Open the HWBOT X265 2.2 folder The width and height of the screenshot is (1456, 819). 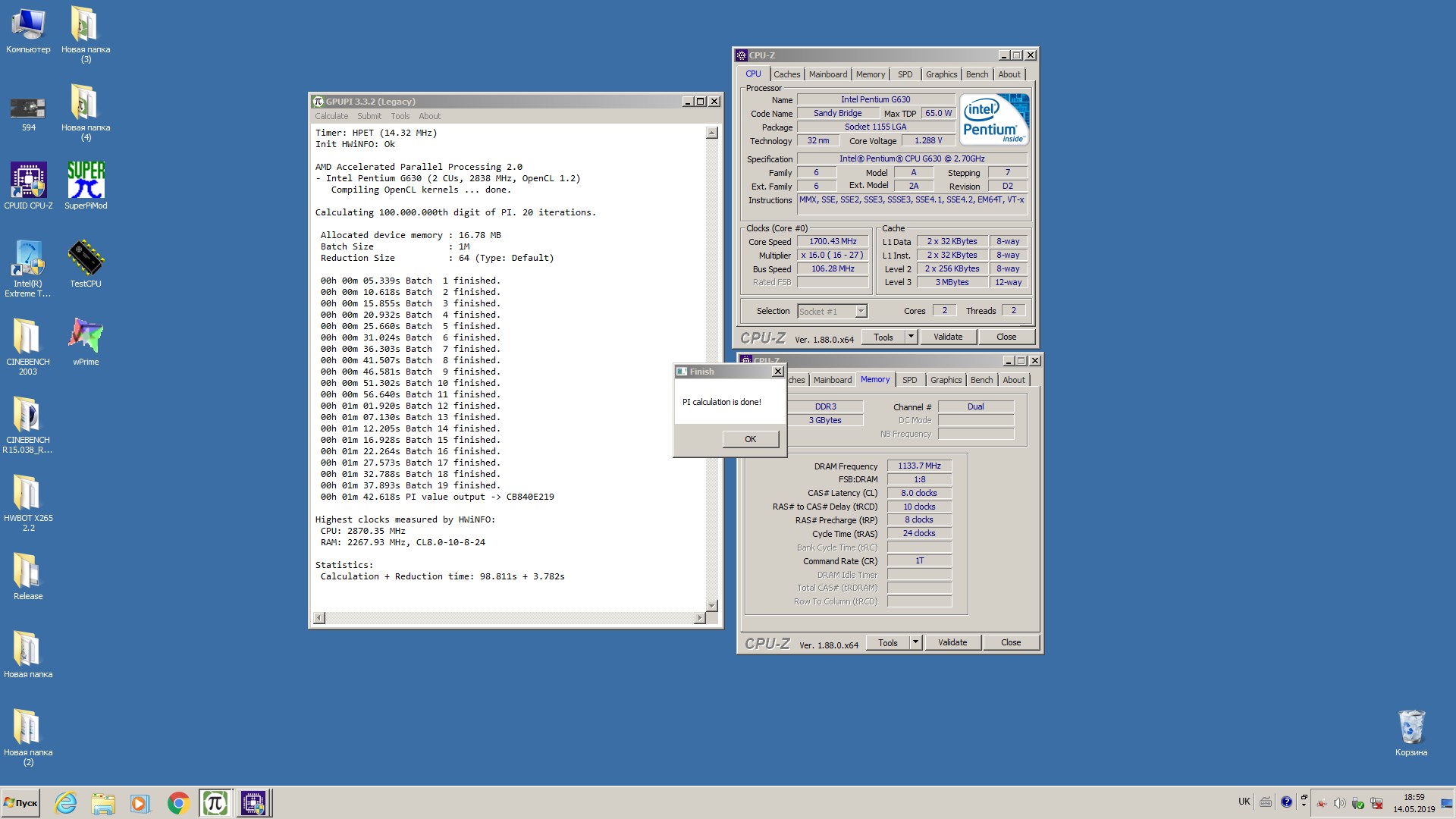(28, 503)
